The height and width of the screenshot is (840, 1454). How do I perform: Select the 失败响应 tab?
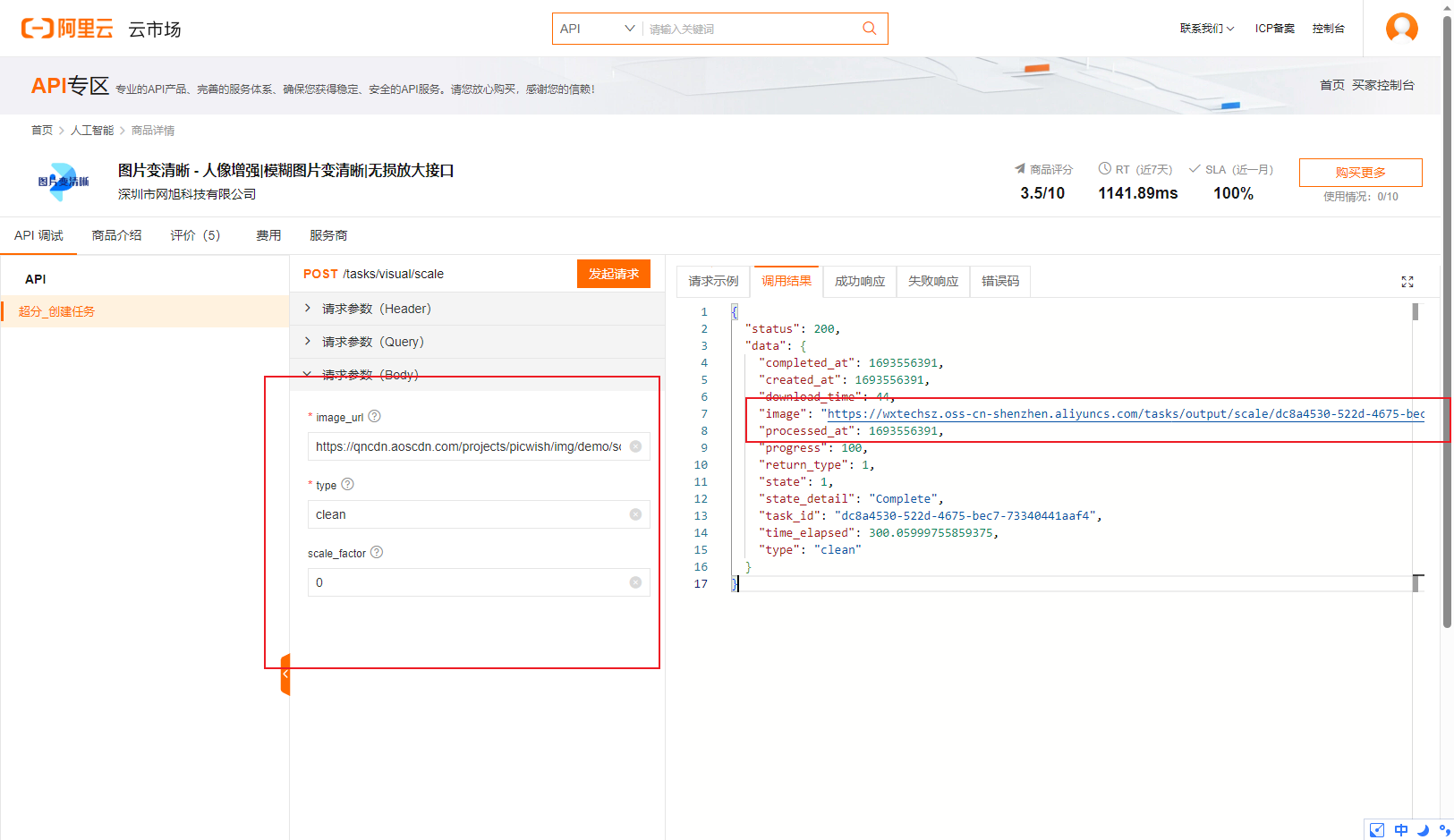[933, 281]
